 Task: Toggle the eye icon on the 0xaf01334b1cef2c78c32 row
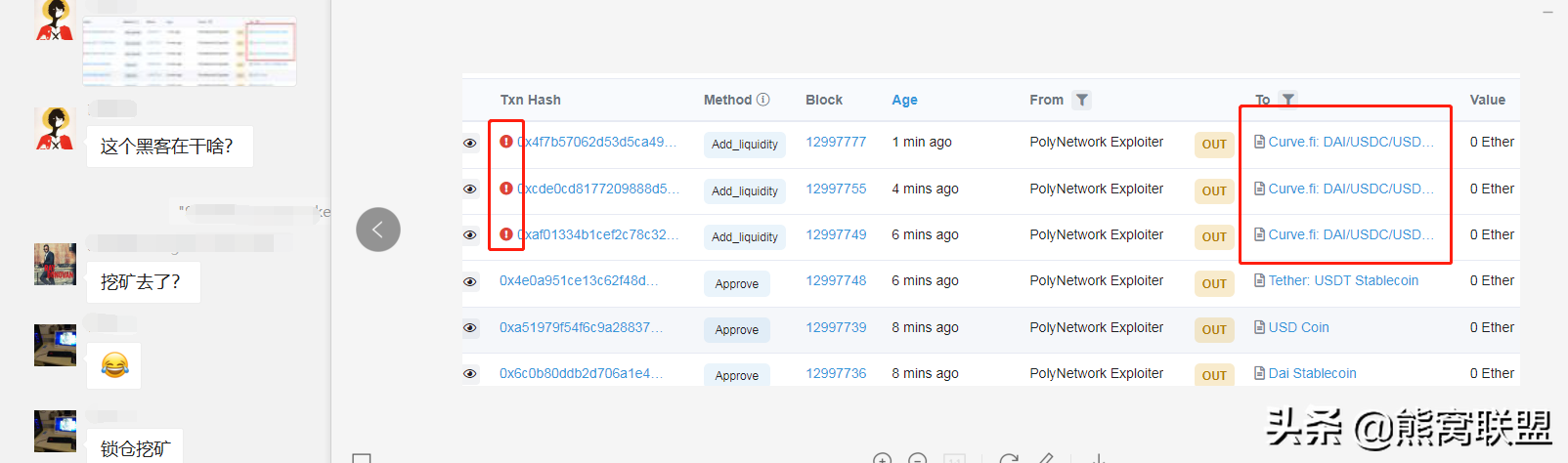tap(470, 235)
